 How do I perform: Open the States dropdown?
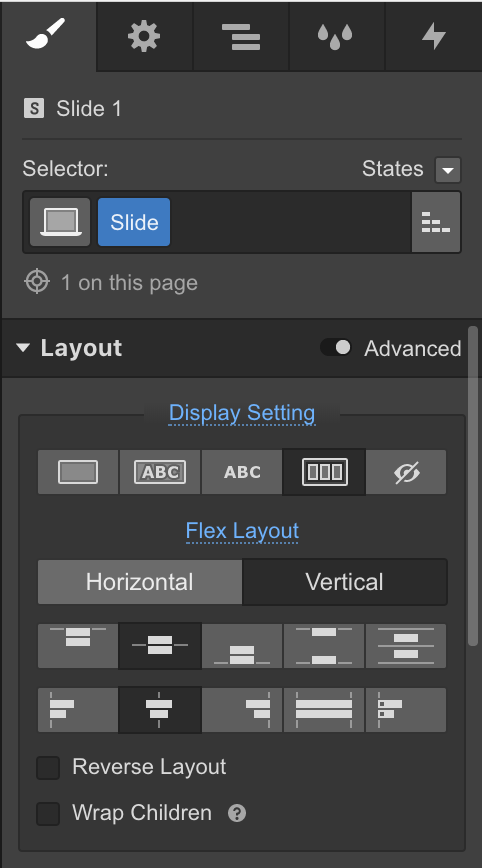(x=448, y=169)
